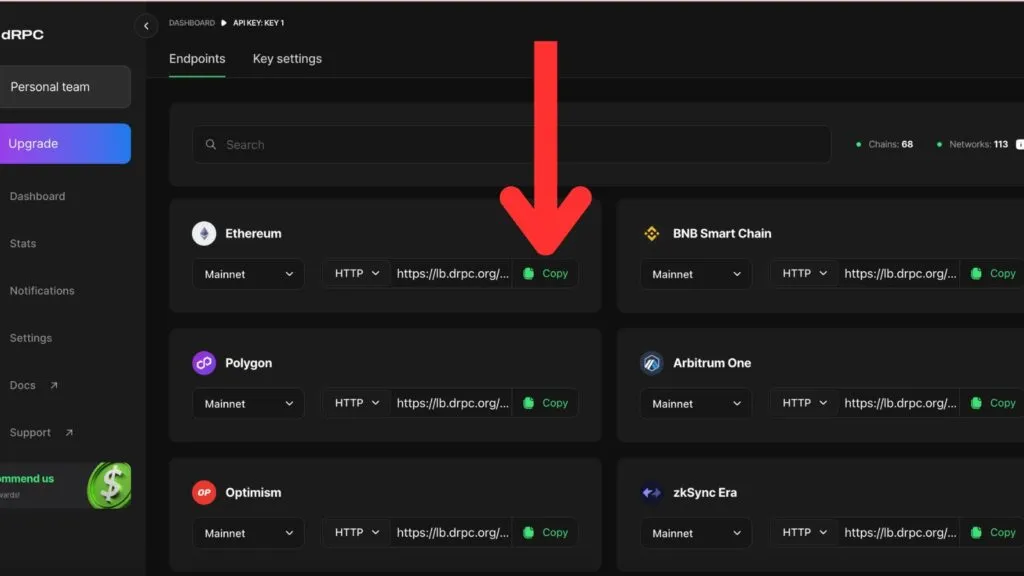This screenshot has width=1024, height=576.
Task: Click the BNB Smart Chain logo
Action: [x=652, y=233]
